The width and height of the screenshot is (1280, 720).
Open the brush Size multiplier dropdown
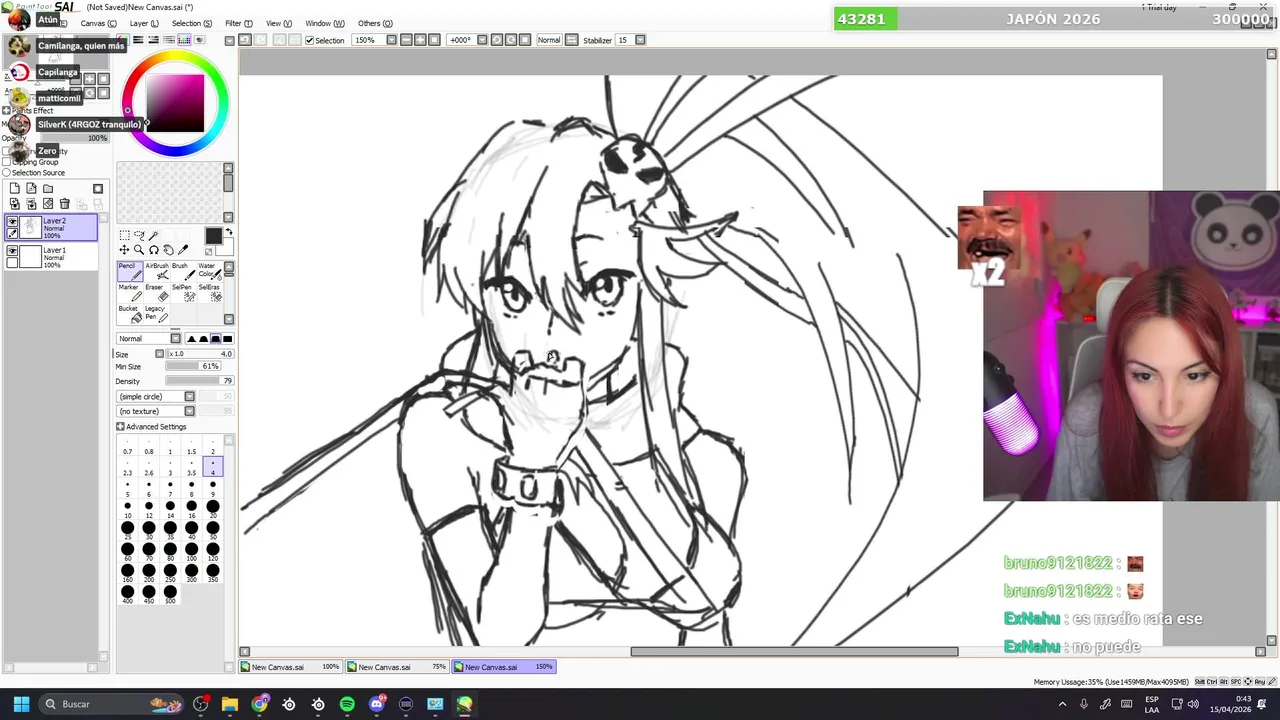(x=159, y=354)
